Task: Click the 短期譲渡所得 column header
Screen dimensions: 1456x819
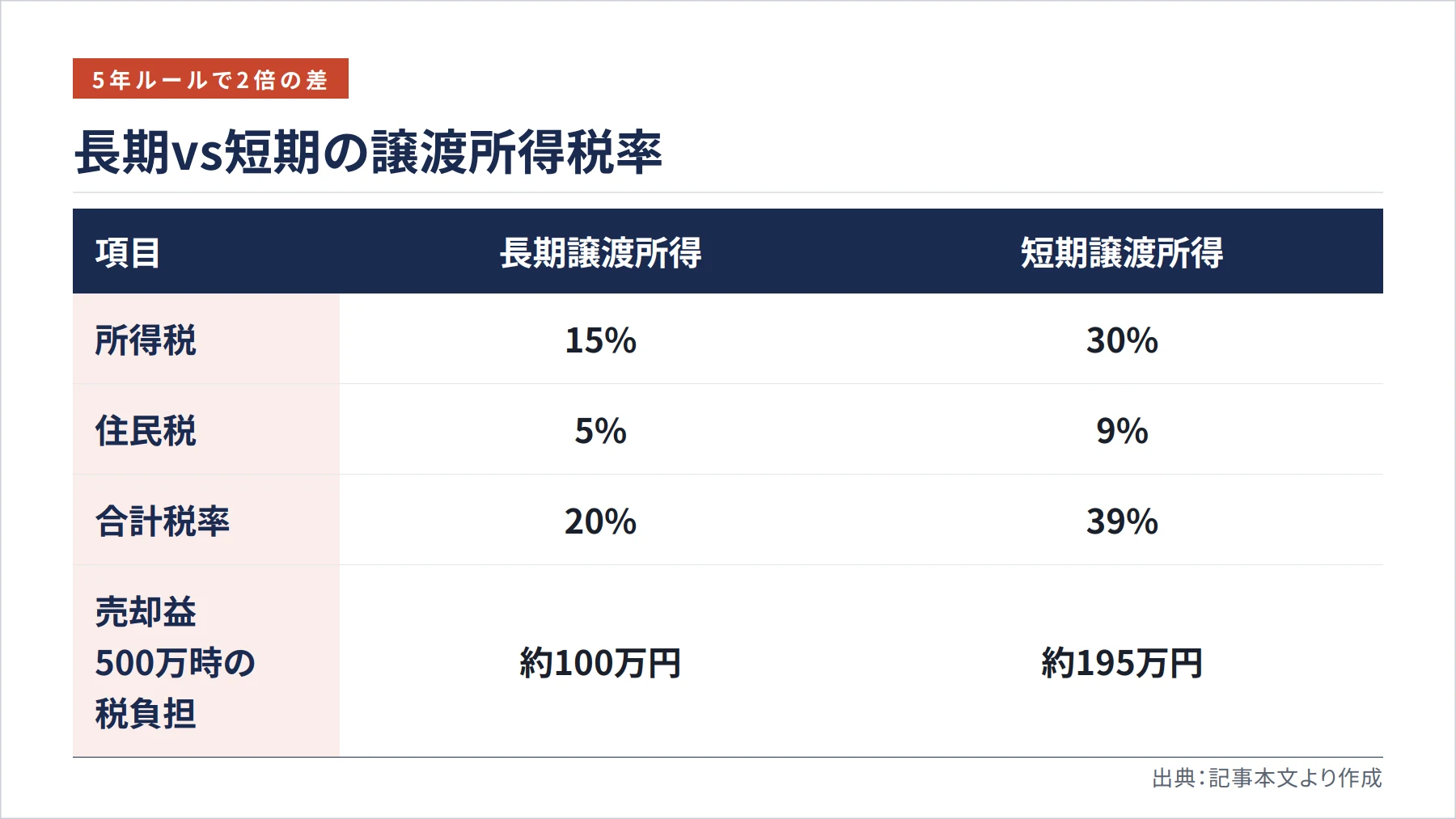Action: pos(1122,252)
